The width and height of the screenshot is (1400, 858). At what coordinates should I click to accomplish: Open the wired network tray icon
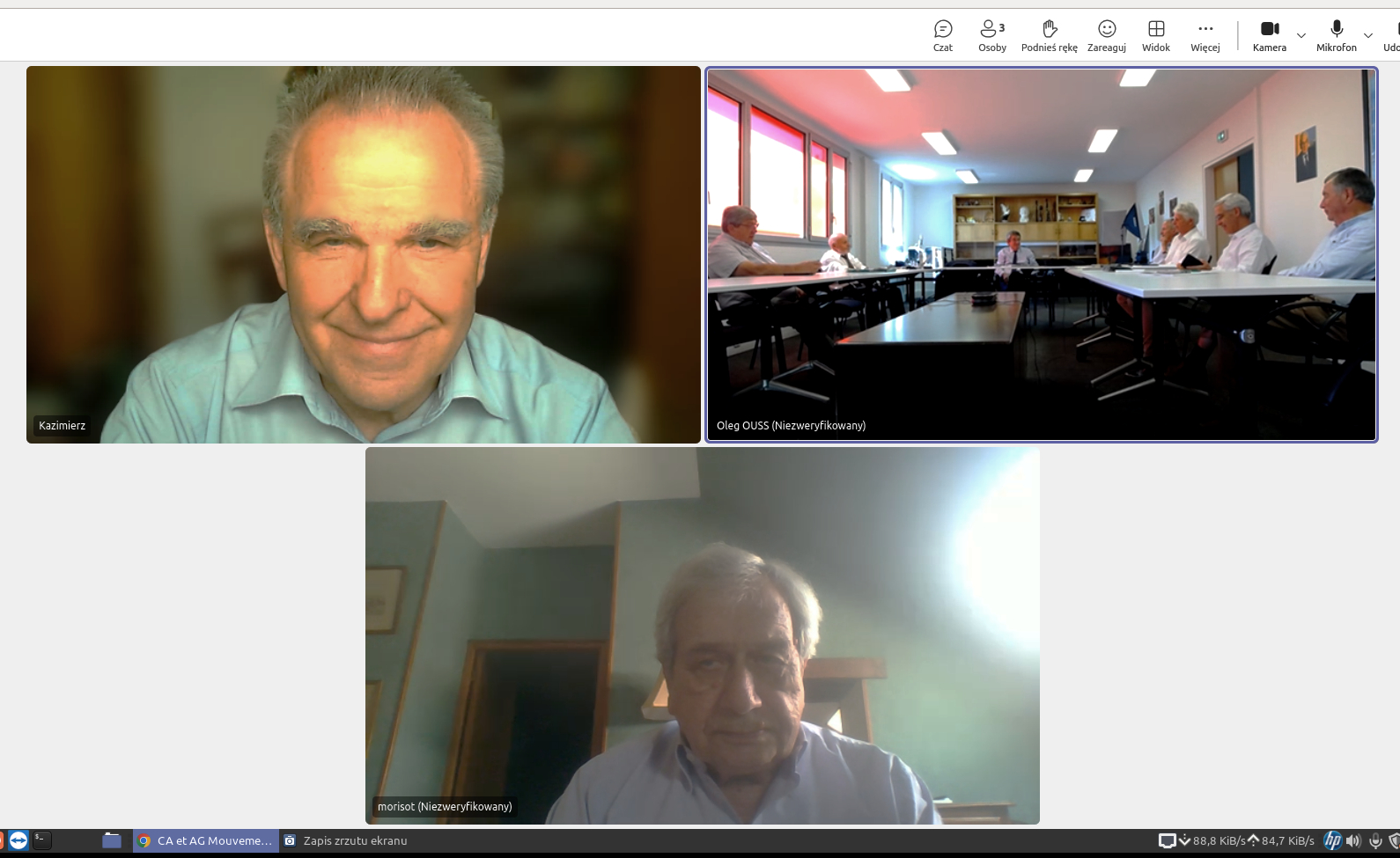click(1167, 841)
